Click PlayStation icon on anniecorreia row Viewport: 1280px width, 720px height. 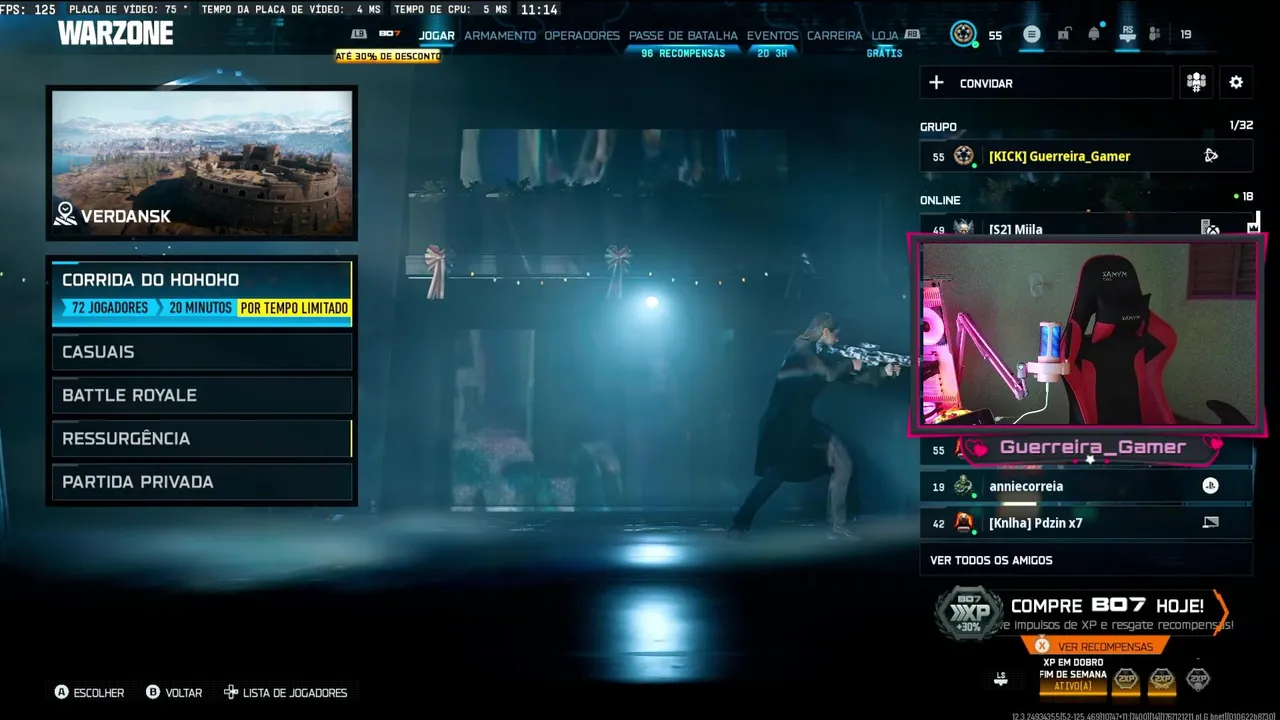pyautogui.click(x=1210, y=487)
